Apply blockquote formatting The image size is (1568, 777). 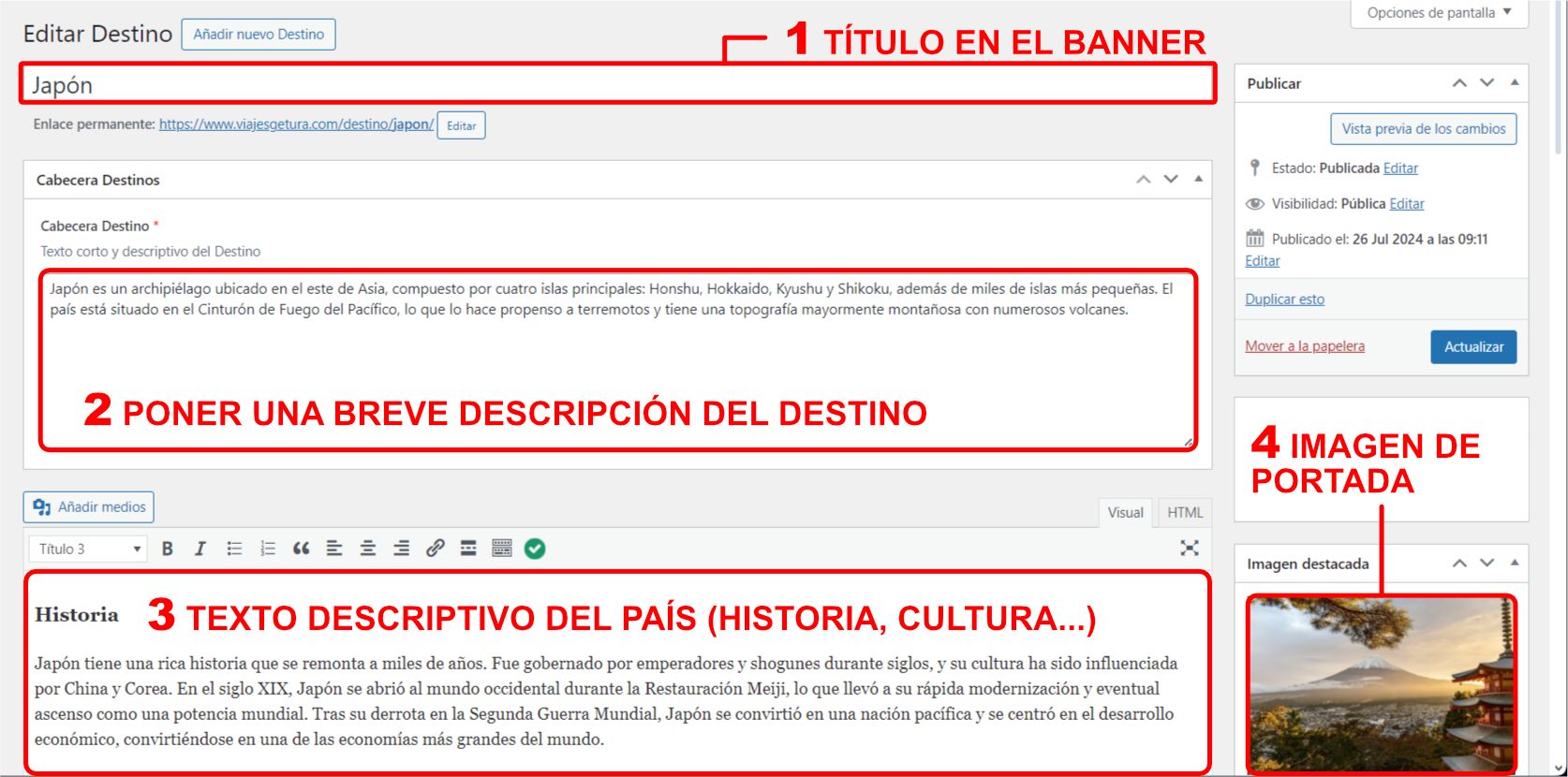(301, 549)
